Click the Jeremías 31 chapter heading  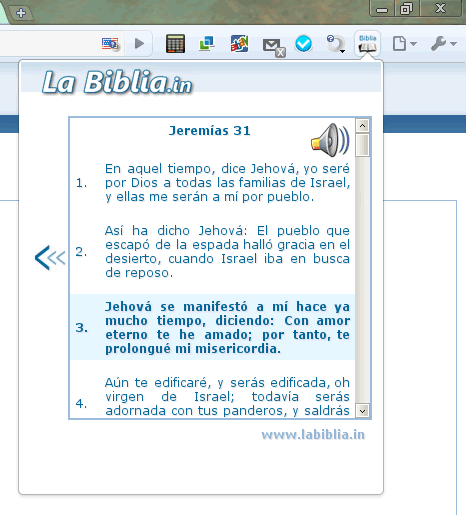(210, 131)
